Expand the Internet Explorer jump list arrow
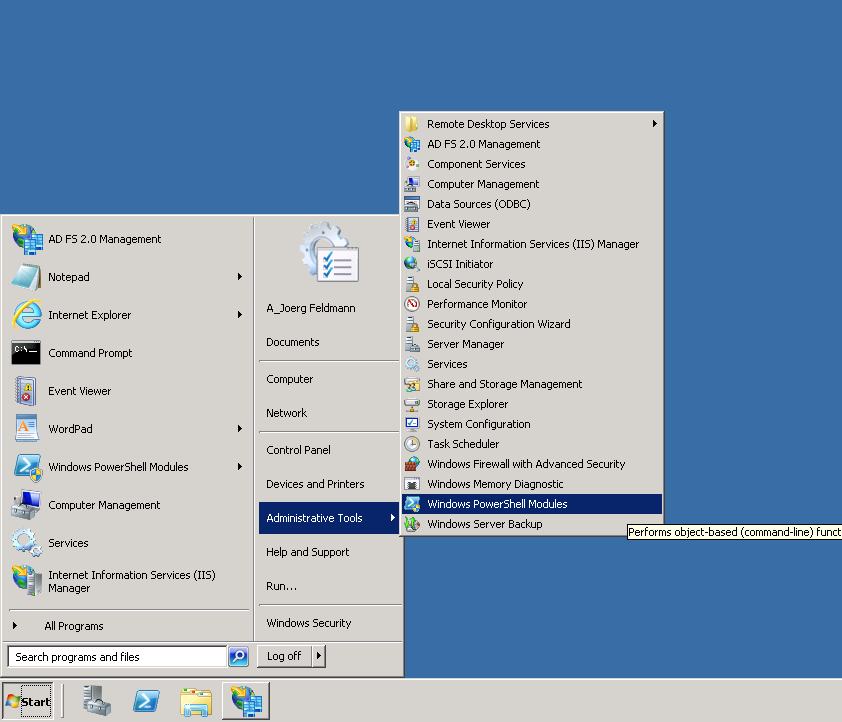 click(240, 315)
